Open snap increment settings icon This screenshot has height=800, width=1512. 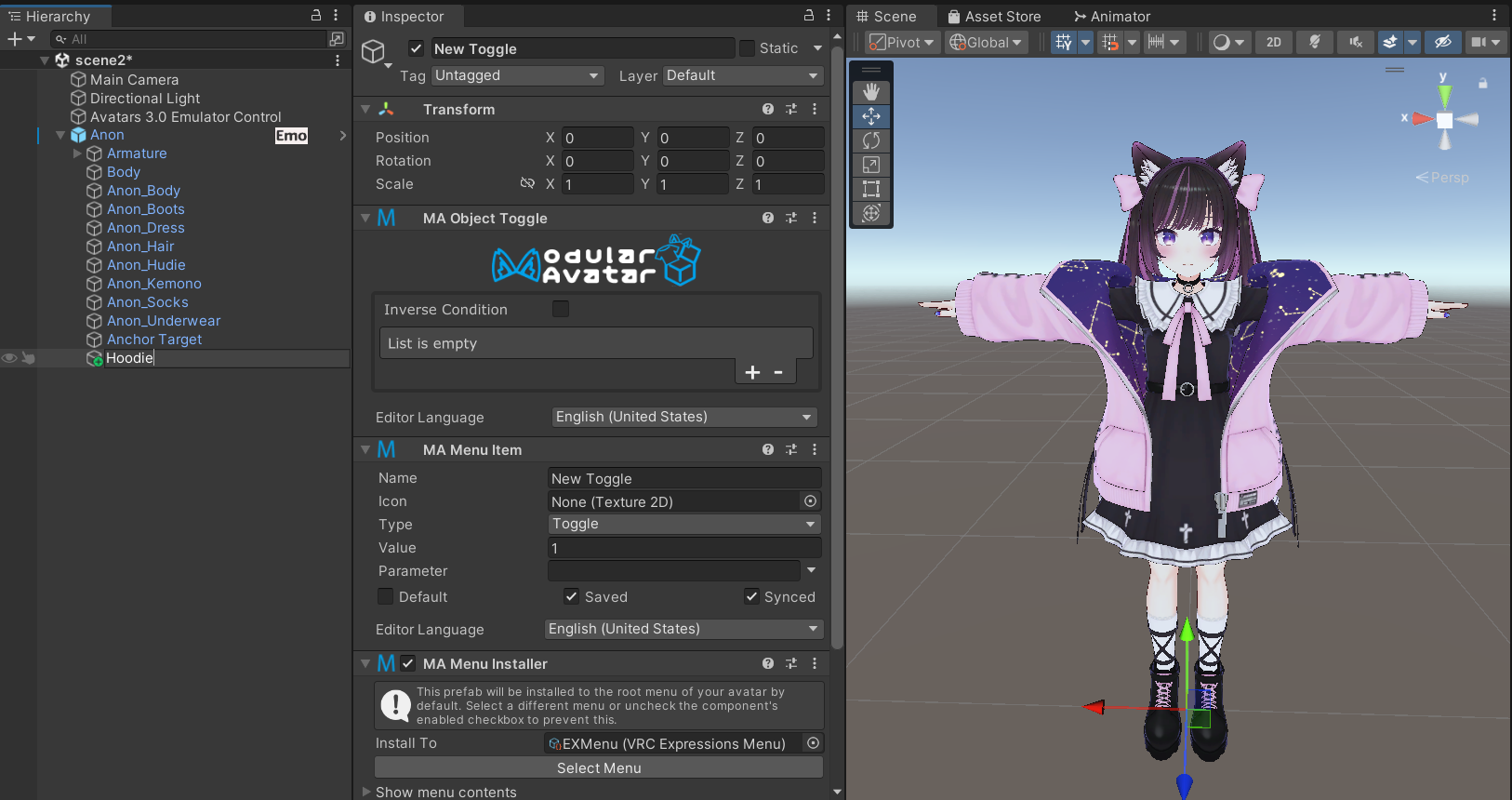[x=1156, y=42]
